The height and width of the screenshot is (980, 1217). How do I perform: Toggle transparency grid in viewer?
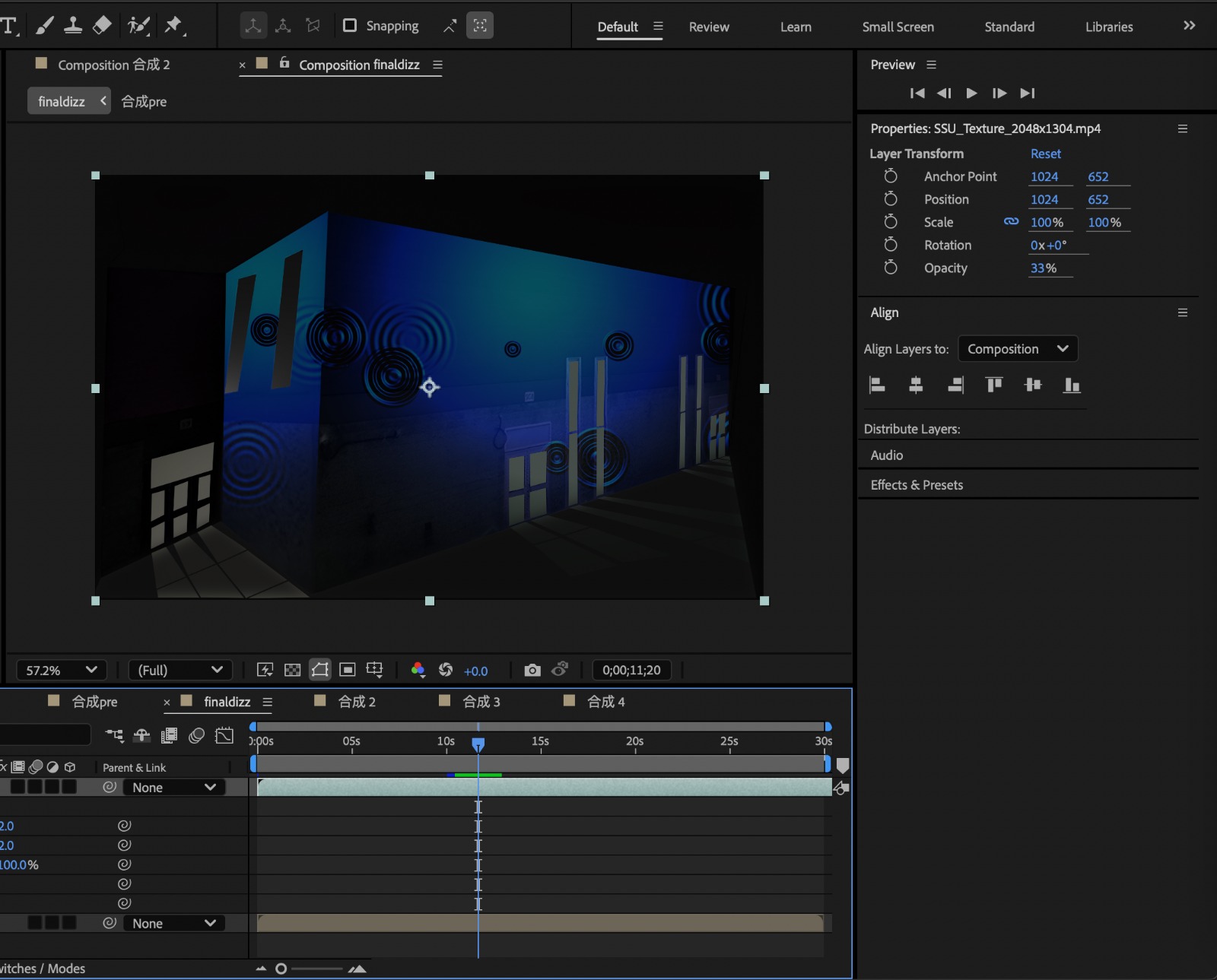tap(292, 670)
